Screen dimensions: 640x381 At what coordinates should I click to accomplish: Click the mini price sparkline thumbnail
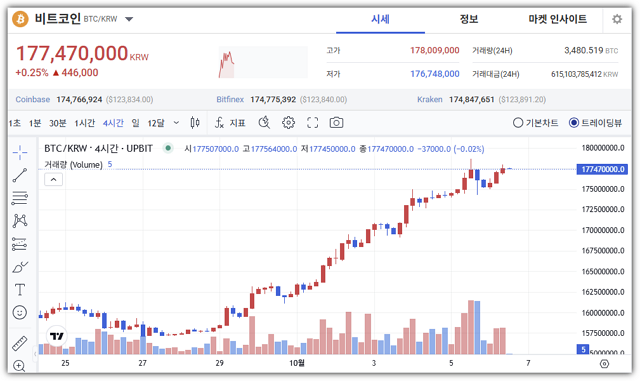[263, 62]
